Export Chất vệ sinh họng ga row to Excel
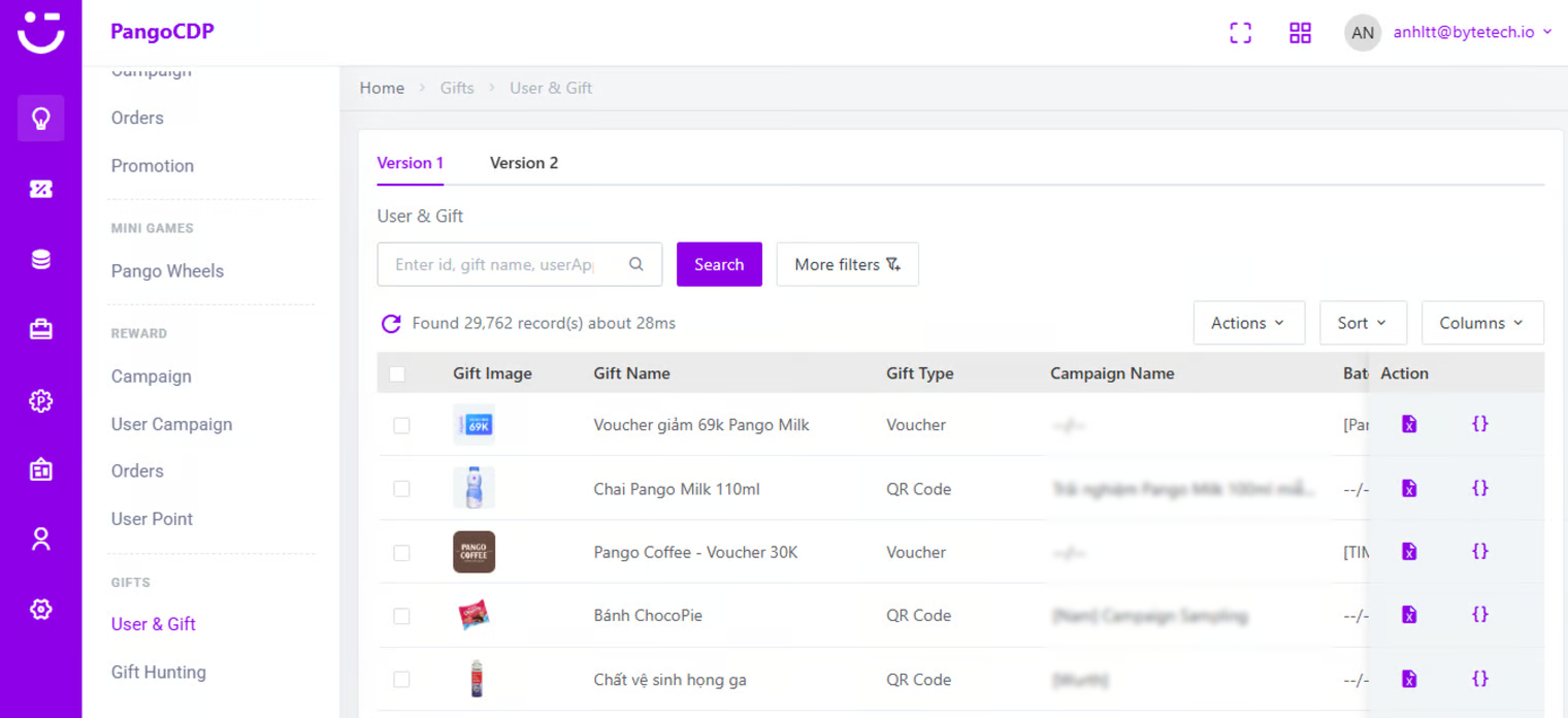This screenshot has height=718, width=1568. 1409,678
